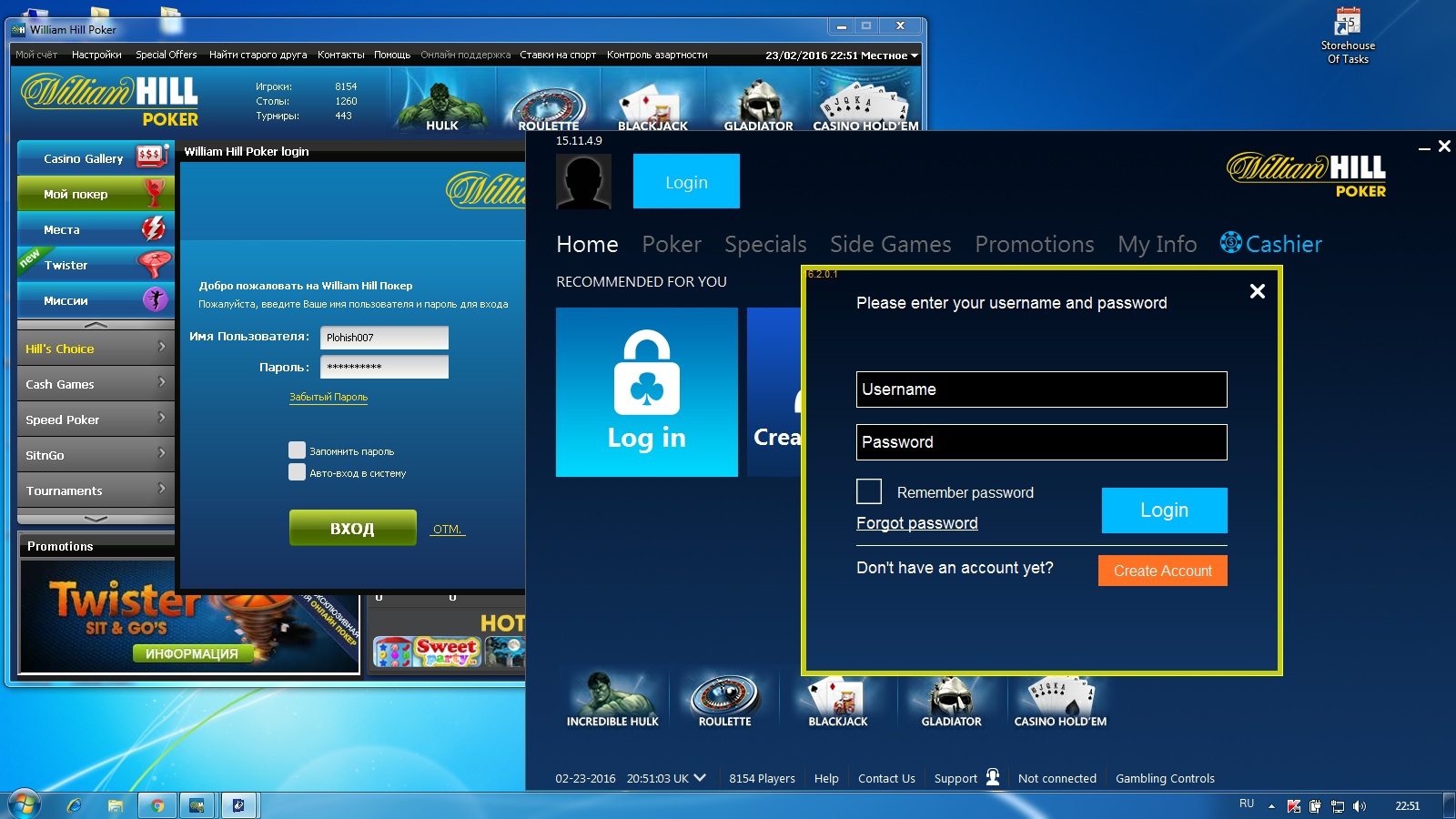The height and width of the screenshot is (819, 1456).
Task: Click into the Username field
Action: (1041, 389)
